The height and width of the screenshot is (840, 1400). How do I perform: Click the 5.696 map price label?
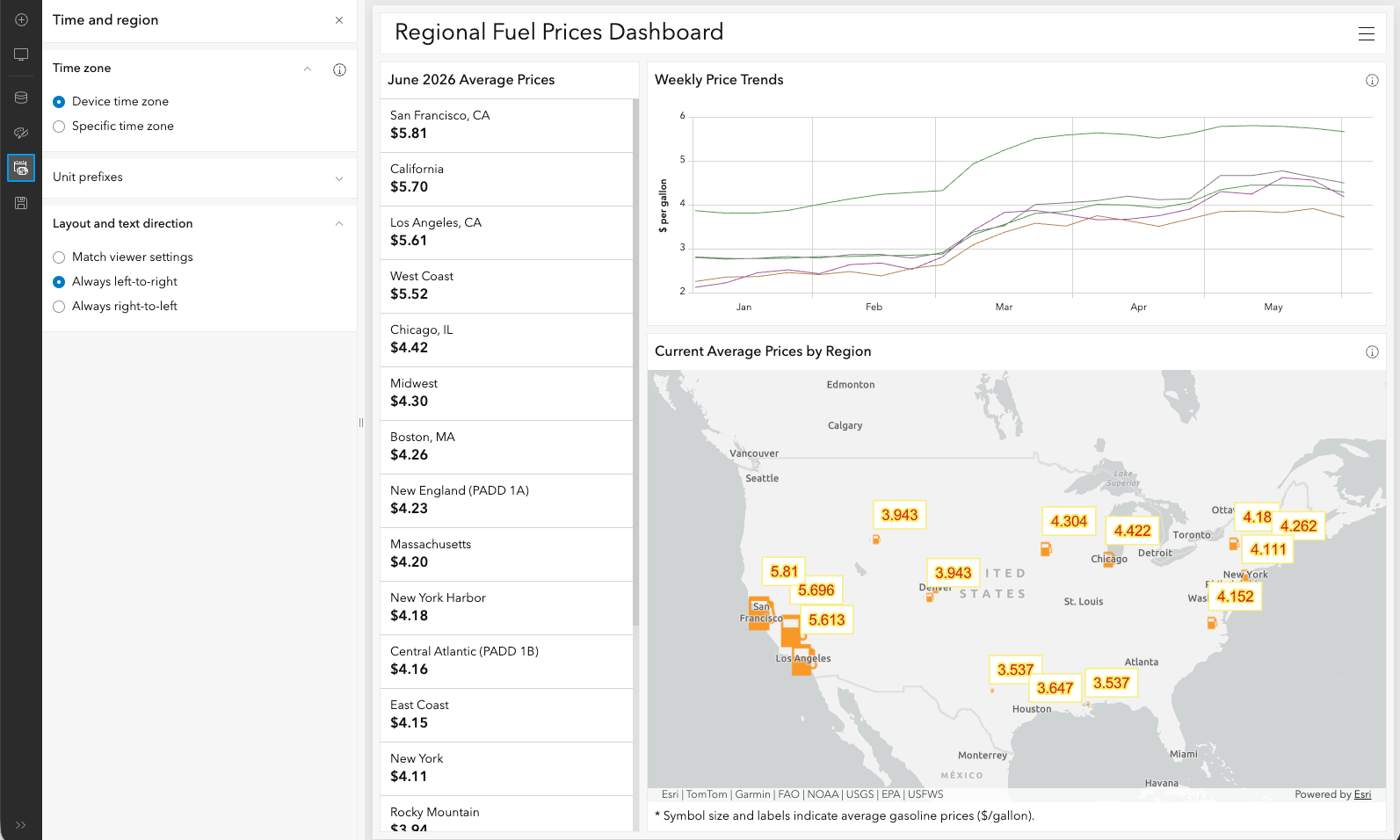(x=816, y=590)
